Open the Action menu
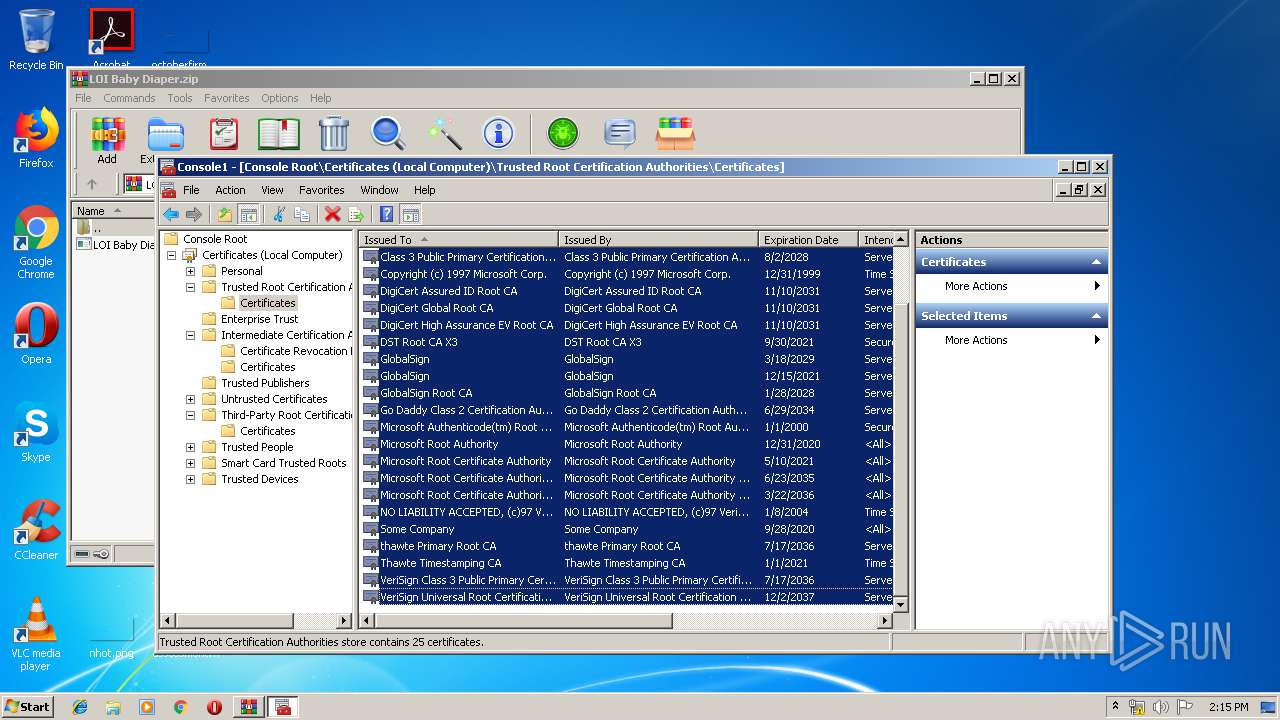The width and height of the screenshot is (1280, 720). pos(230,190)
